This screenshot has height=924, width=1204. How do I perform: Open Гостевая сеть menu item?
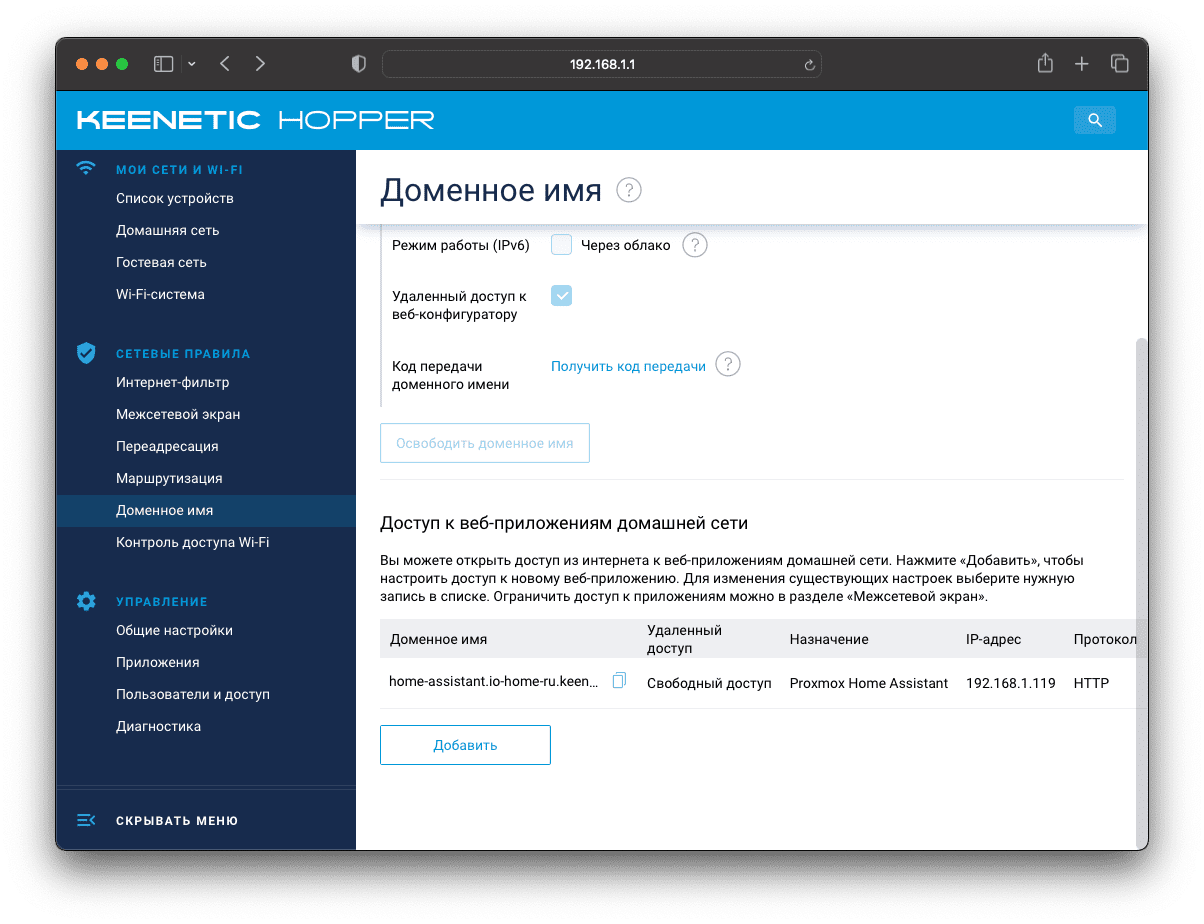(x=161, y=262)
